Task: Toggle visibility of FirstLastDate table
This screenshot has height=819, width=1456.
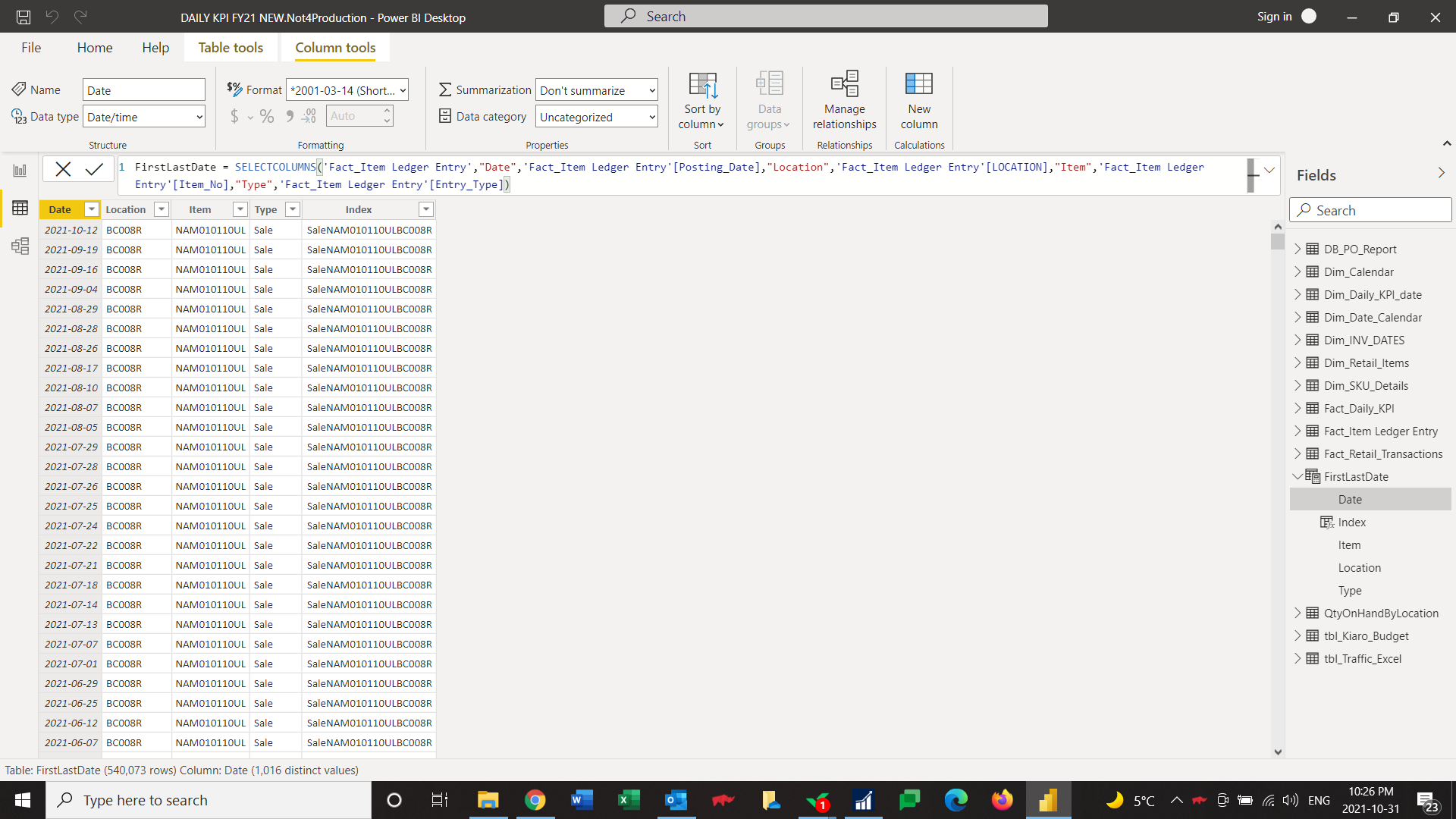Action: tap(1297, 476)
